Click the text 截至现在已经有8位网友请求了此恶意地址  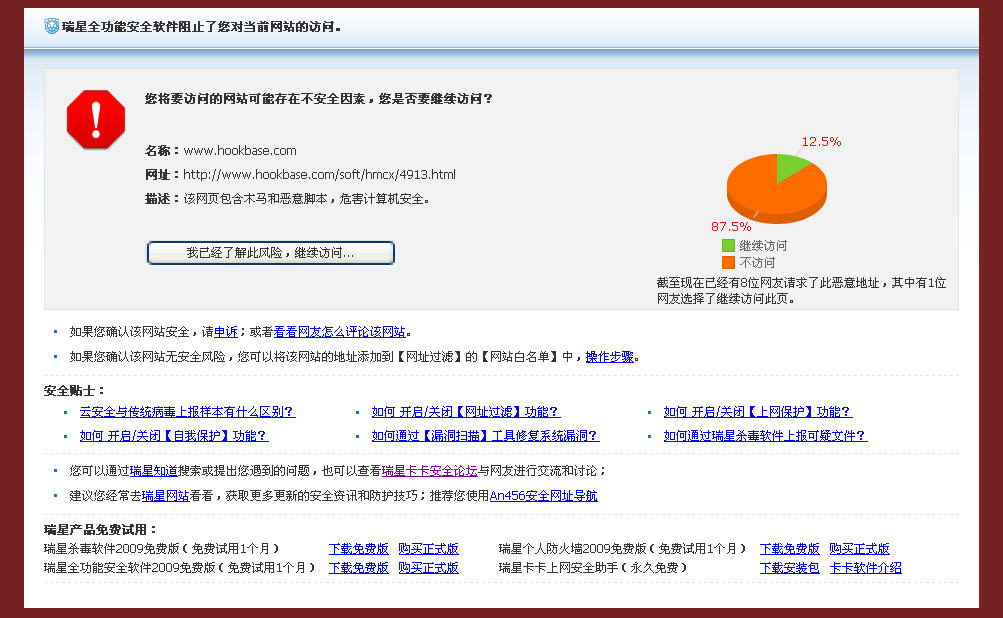pos(768,283)
